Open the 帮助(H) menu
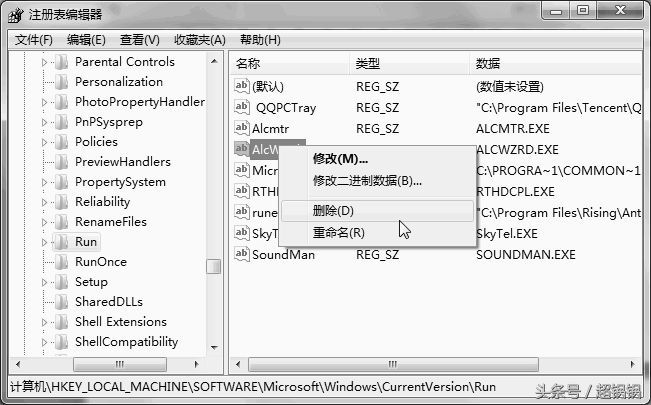651x405 pixels. (x=260, y=40)
